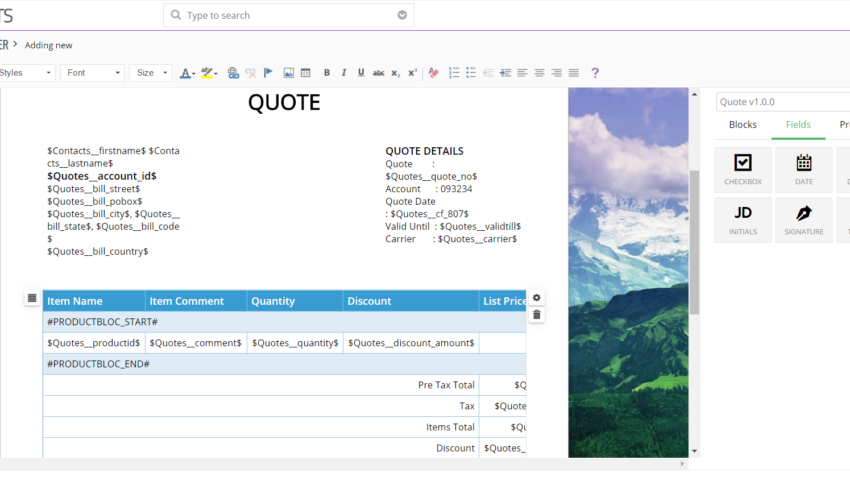Viewport: 850px width, 485px height.
Task: Increase the indent
Action: tap(505, 73)
